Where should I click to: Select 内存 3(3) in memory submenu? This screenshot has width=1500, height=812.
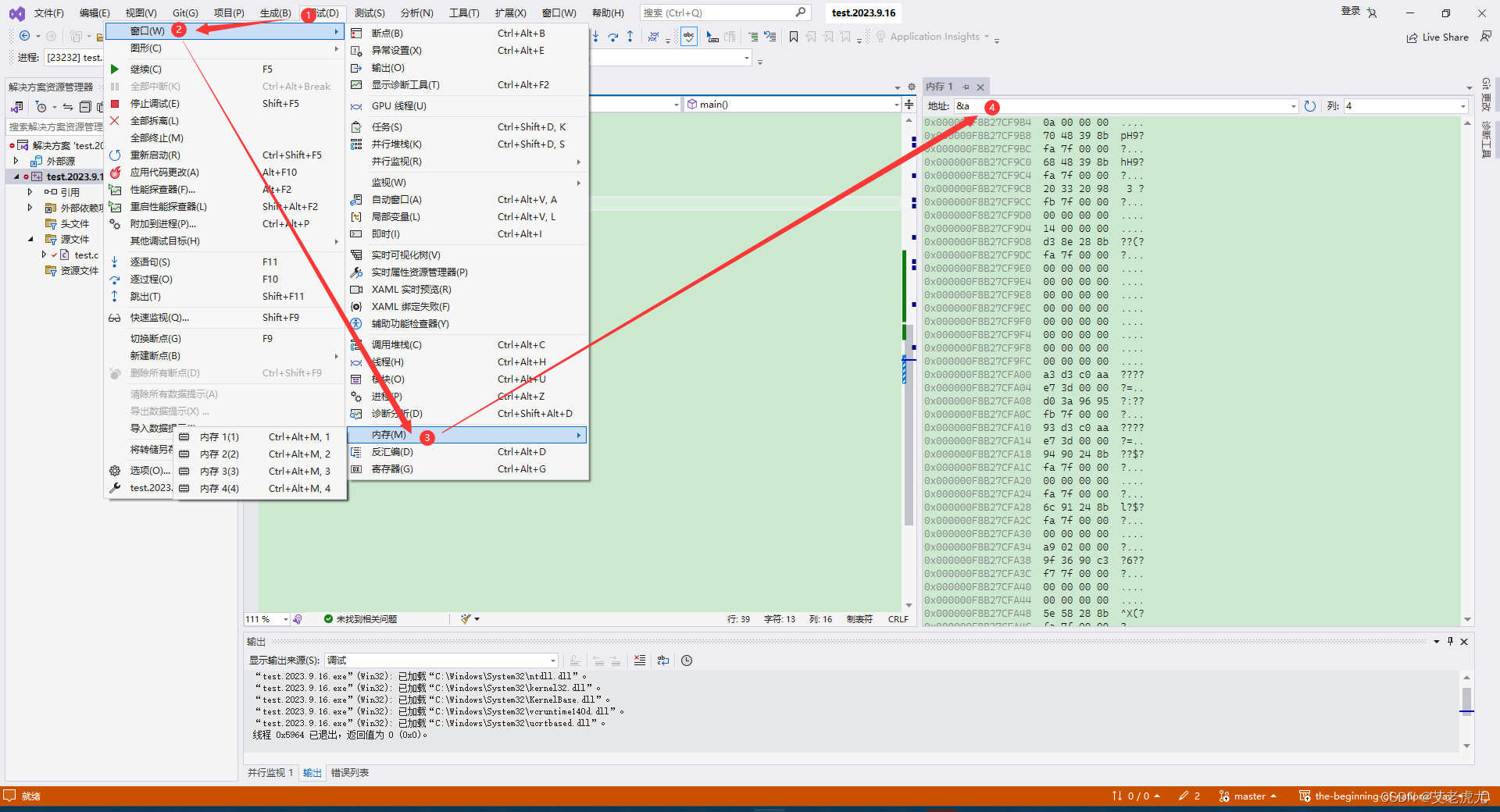click(261, 472)
